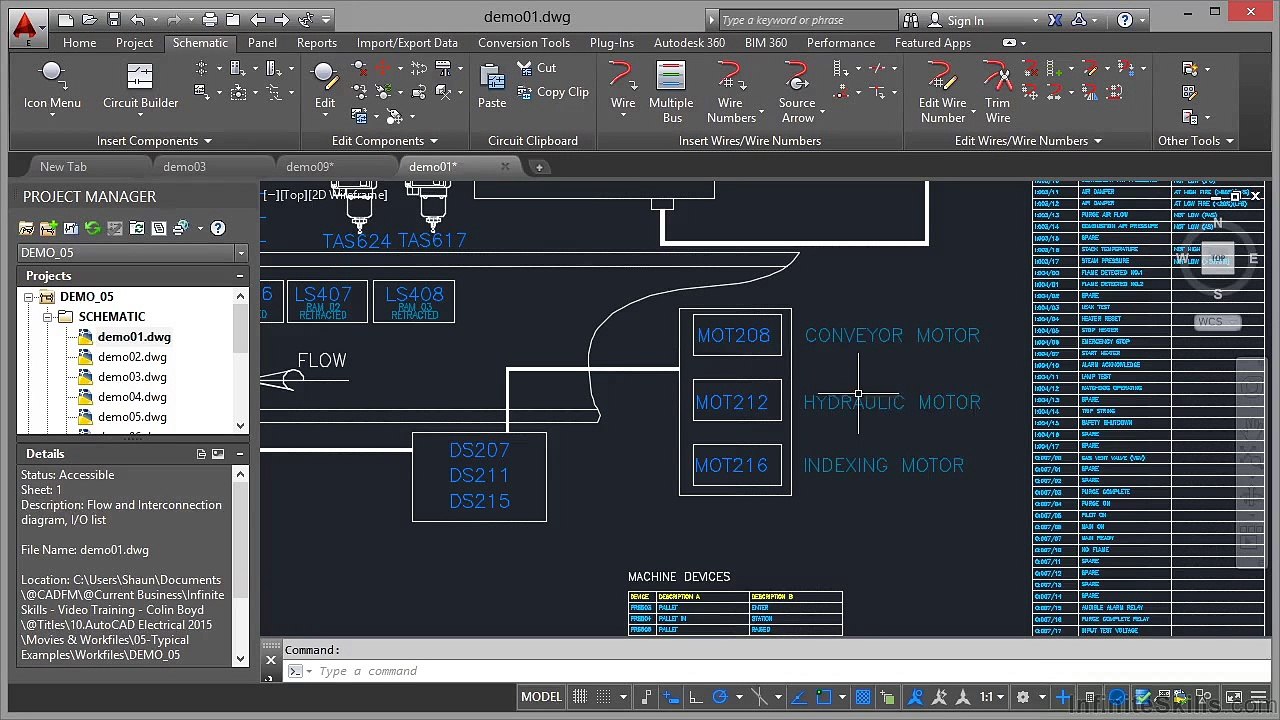Open the Icon Menu tool
Viewport: 1280px width, 720px height.
click(52, 86)
